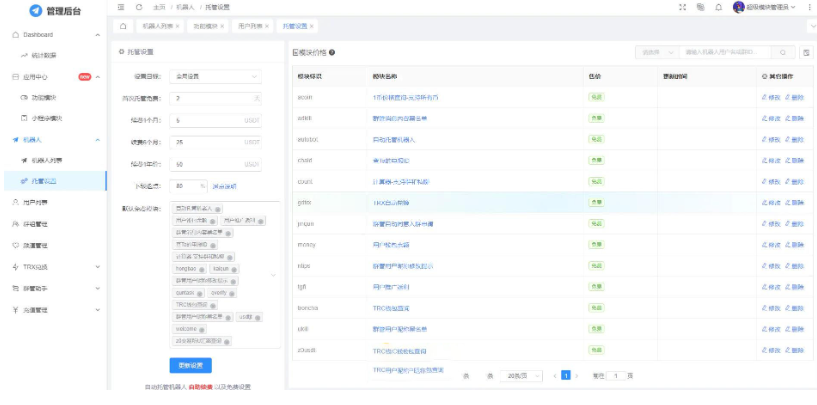Screen dimensions: 817x405
Task: Go to page 1 in pagination
Action: pyautogui.click(x=565, y=375)
